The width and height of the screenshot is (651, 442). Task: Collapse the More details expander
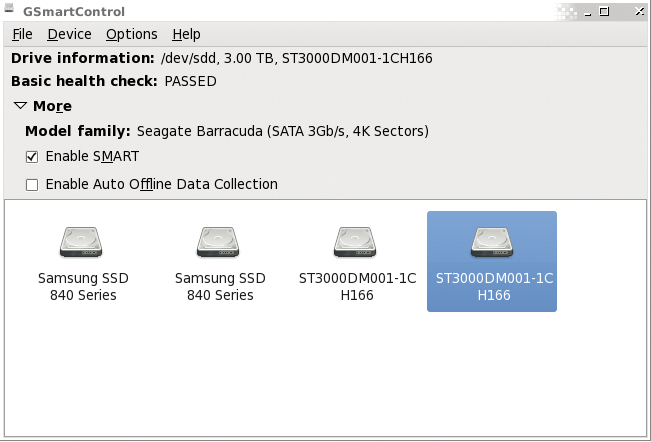pos(20,106)
